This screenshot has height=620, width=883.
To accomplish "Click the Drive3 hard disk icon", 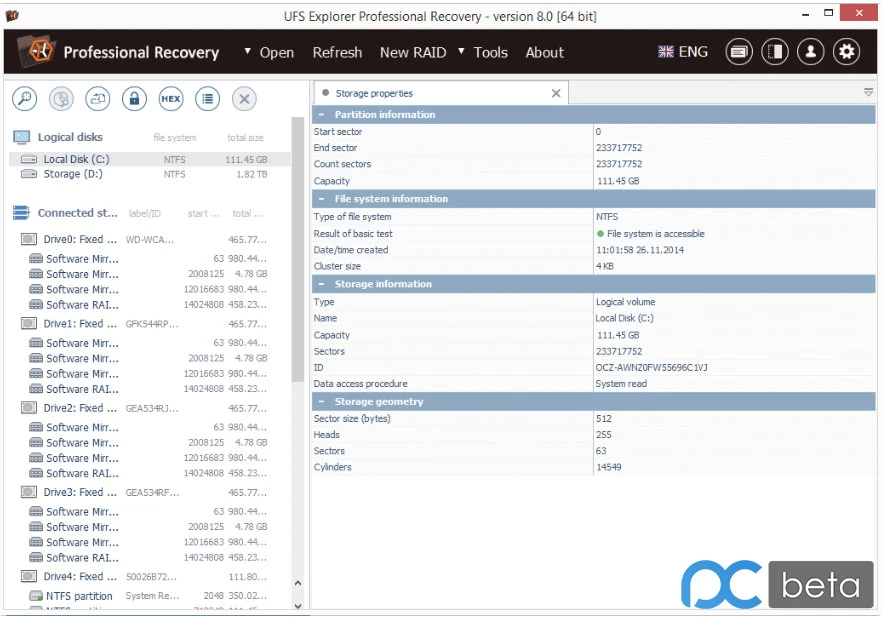I will 29,492.
